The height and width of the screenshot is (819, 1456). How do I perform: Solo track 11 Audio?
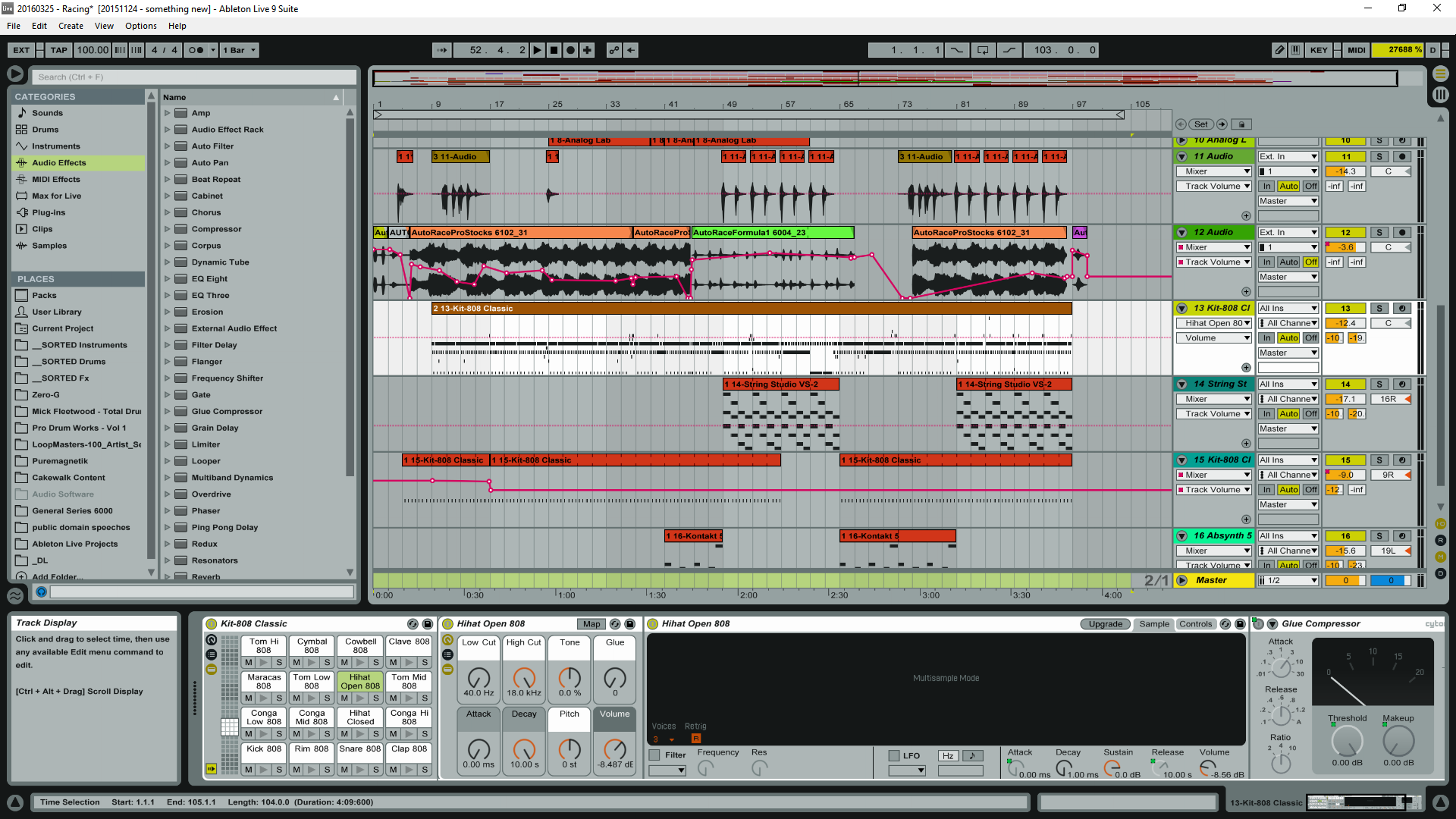click(x=1379, y=157)
